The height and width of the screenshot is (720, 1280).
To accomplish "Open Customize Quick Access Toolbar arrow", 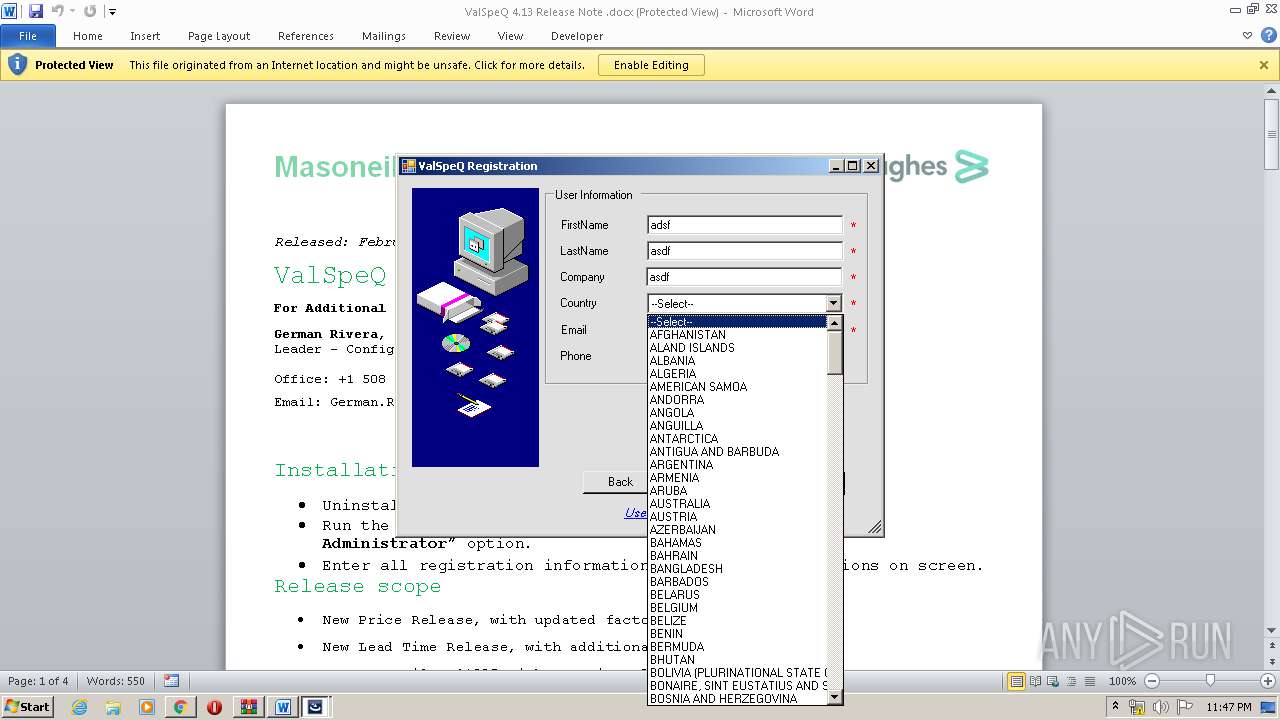I will 112,12.
